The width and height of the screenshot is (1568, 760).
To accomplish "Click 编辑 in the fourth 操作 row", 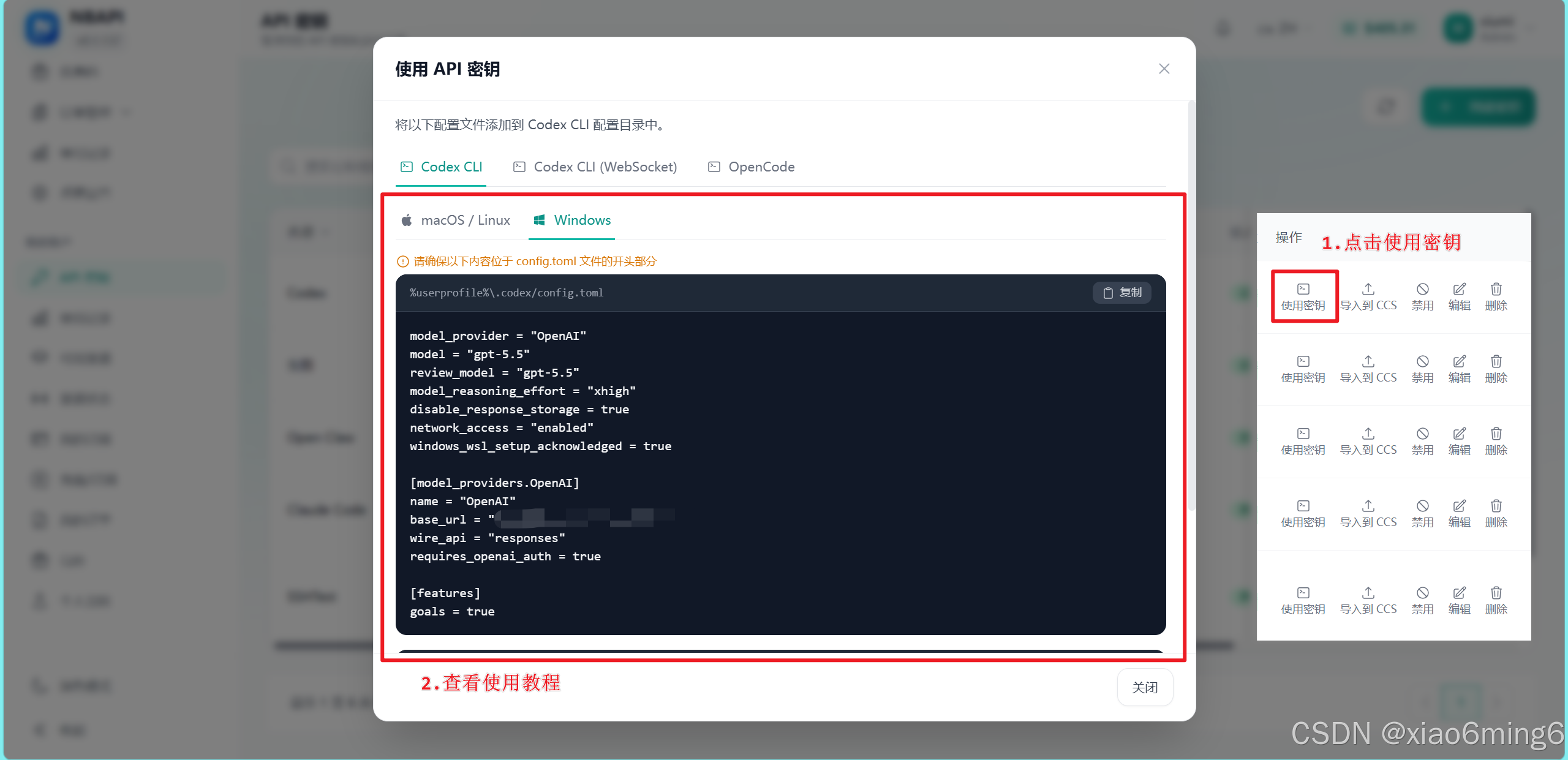I will (x=1459, y=514).
